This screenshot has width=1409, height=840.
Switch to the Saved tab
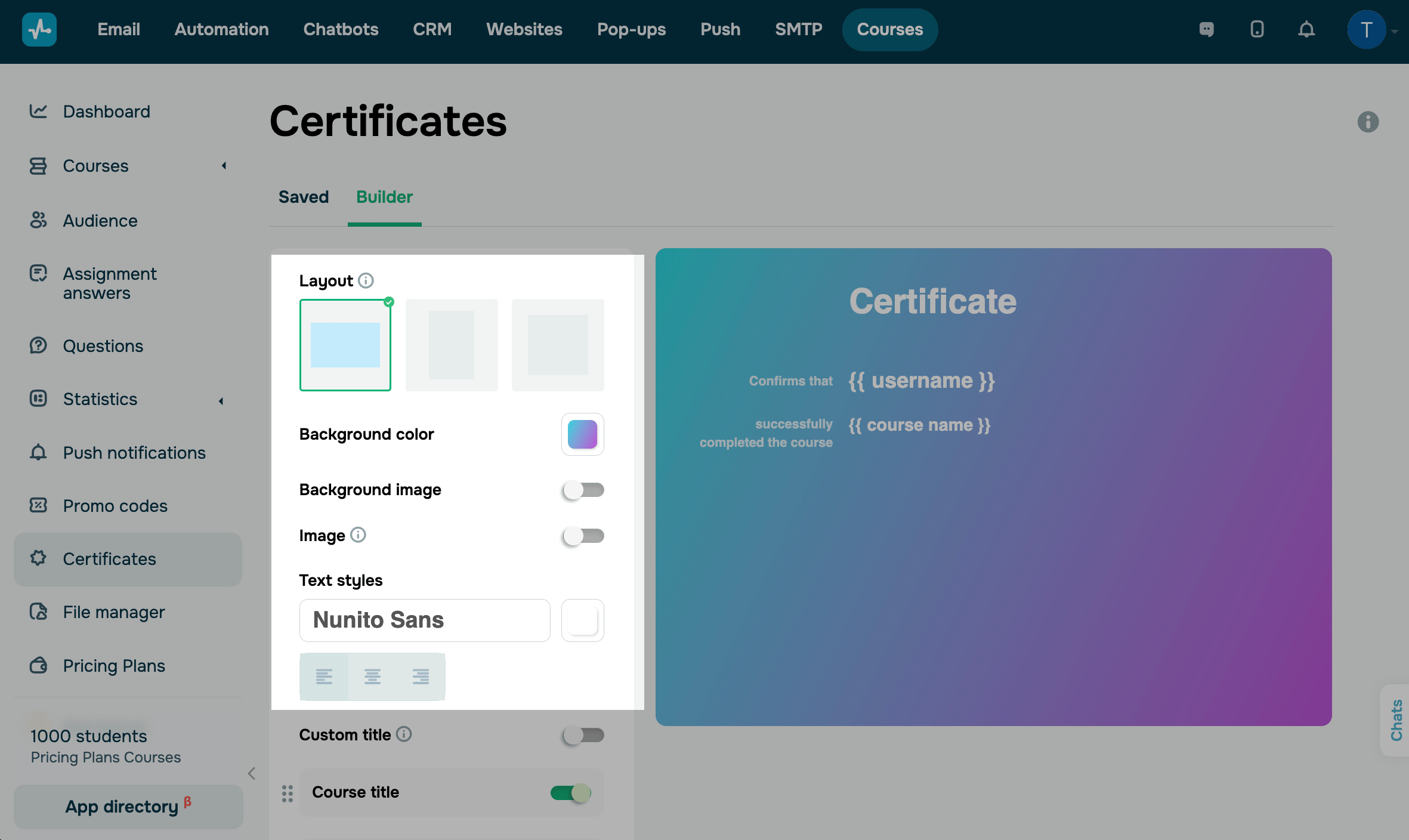click(x=303, y=197)
